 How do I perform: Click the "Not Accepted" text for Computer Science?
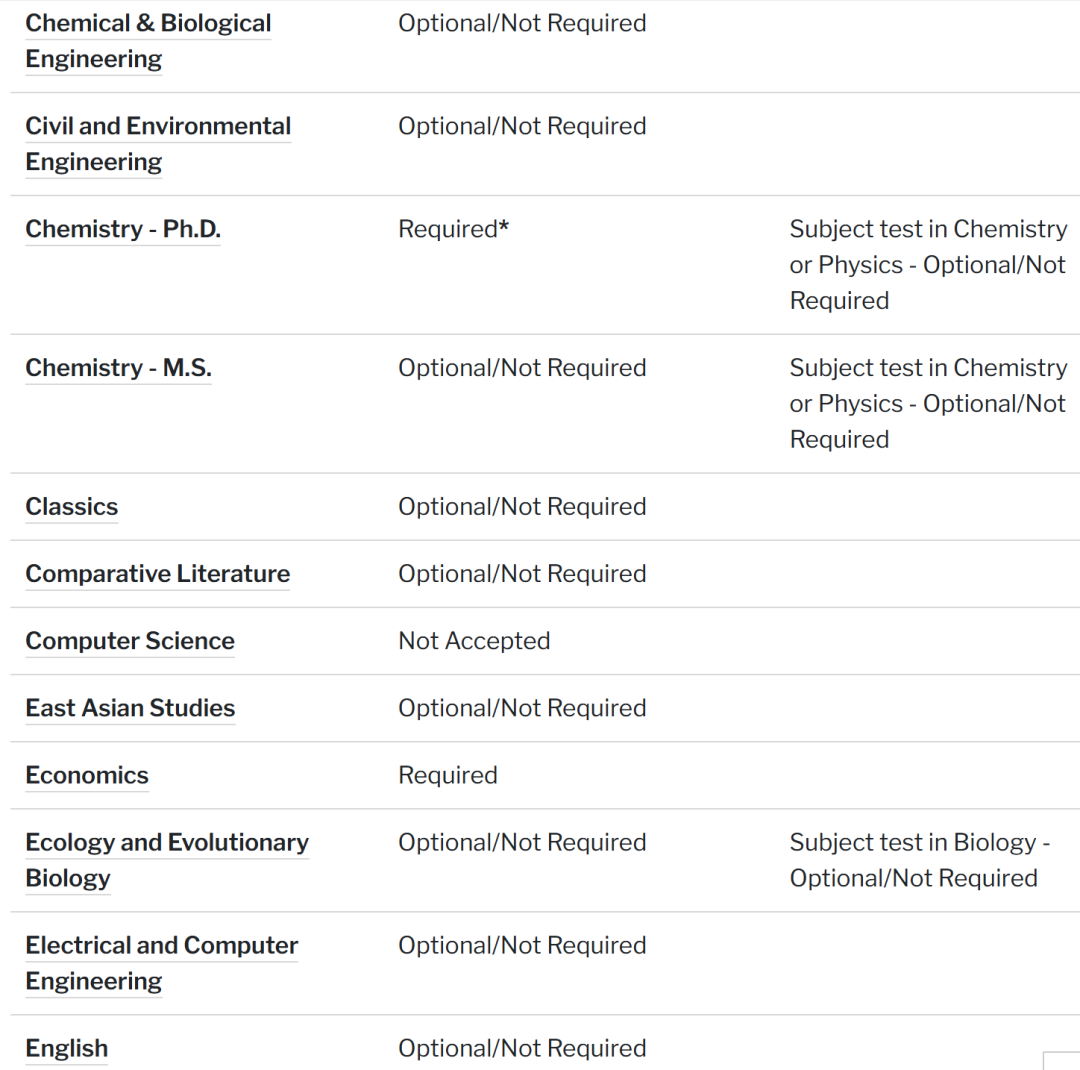click(x=474, y=642)
